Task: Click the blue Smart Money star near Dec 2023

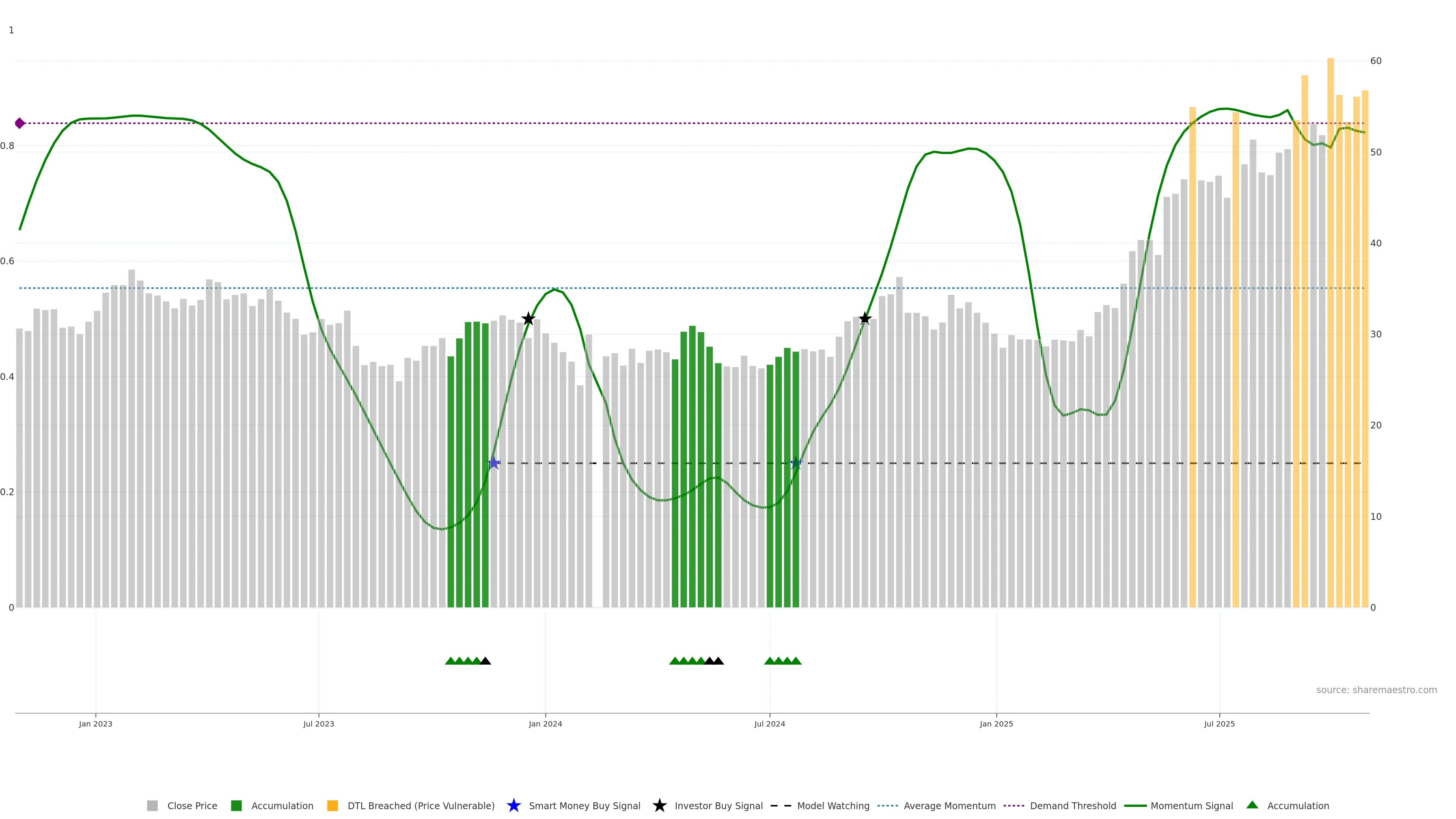Action: (494, 463)
